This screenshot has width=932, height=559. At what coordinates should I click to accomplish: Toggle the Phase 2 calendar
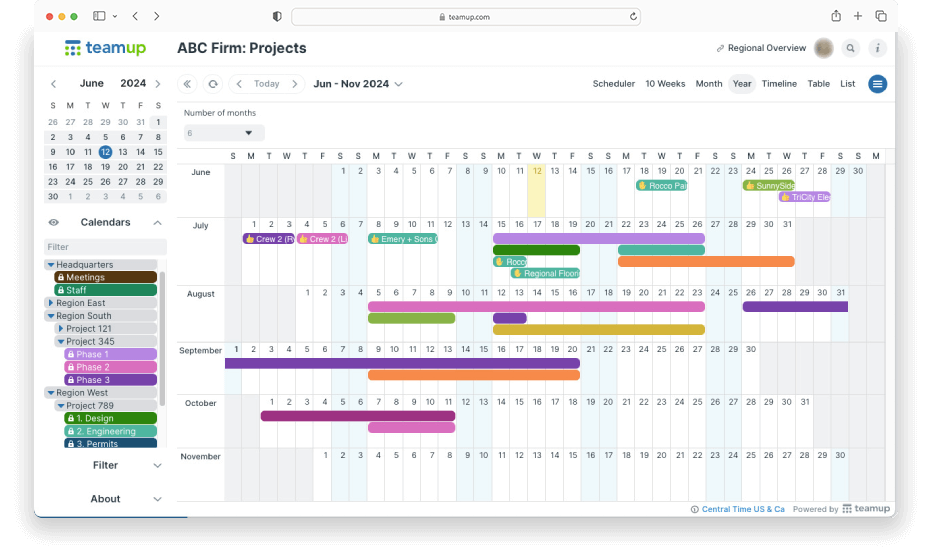(x=110, y=367)
